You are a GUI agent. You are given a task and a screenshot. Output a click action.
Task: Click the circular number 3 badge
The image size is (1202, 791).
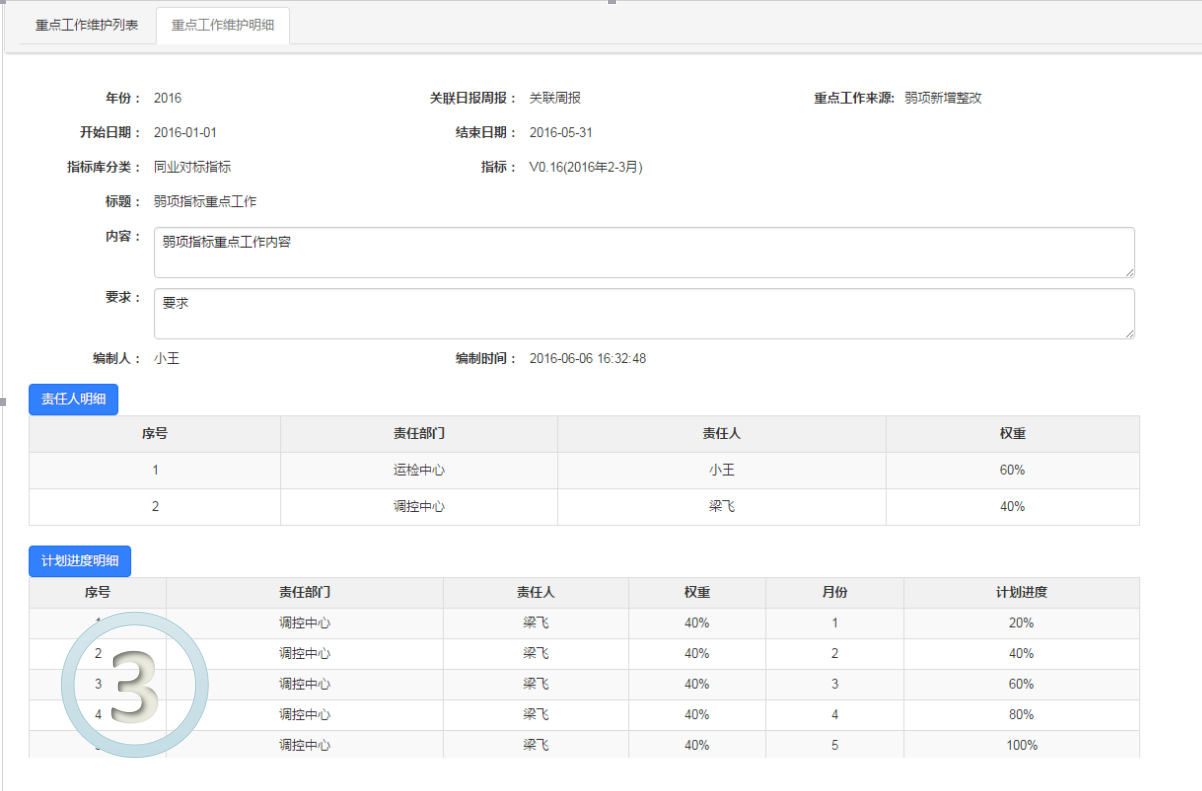135,684
